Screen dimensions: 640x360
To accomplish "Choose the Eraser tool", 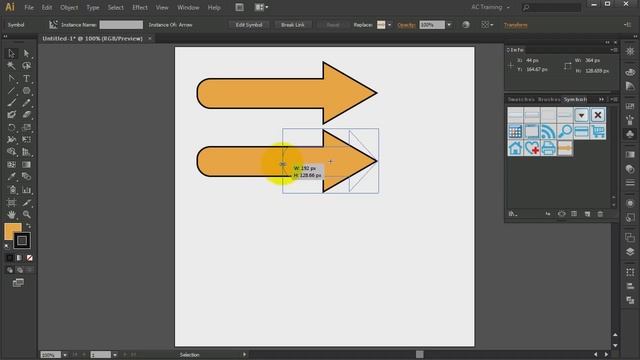I will (27, 115).
